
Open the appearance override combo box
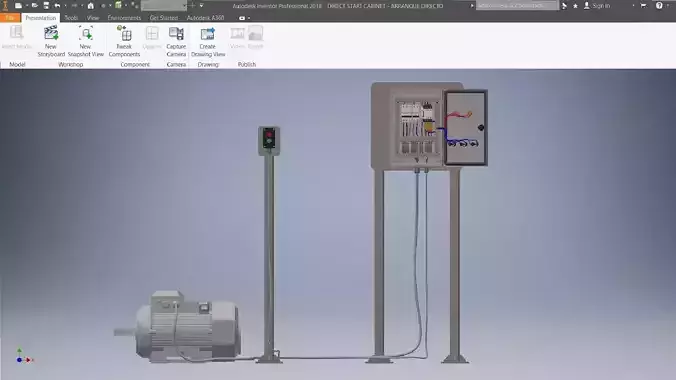[164, 6]
